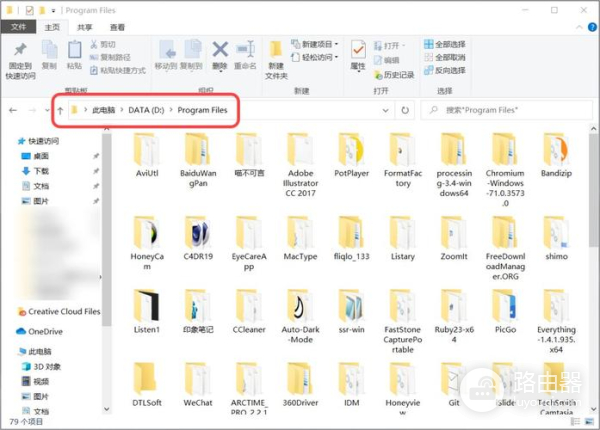
Task: Click the Paste (粘贴) ribbon icon
Action: (x=74, y=55)
